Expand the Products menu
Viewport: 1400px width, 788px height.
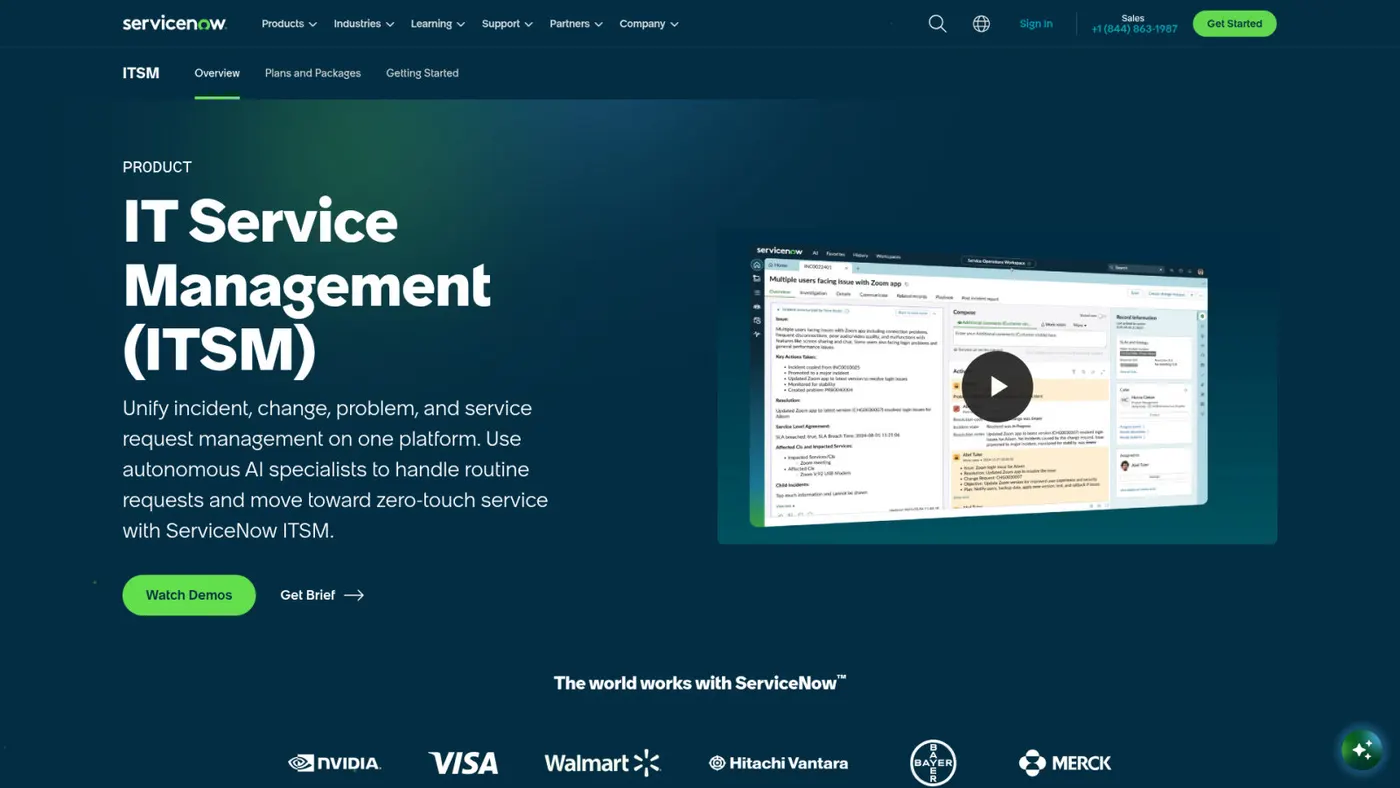[x=289, y=24]
